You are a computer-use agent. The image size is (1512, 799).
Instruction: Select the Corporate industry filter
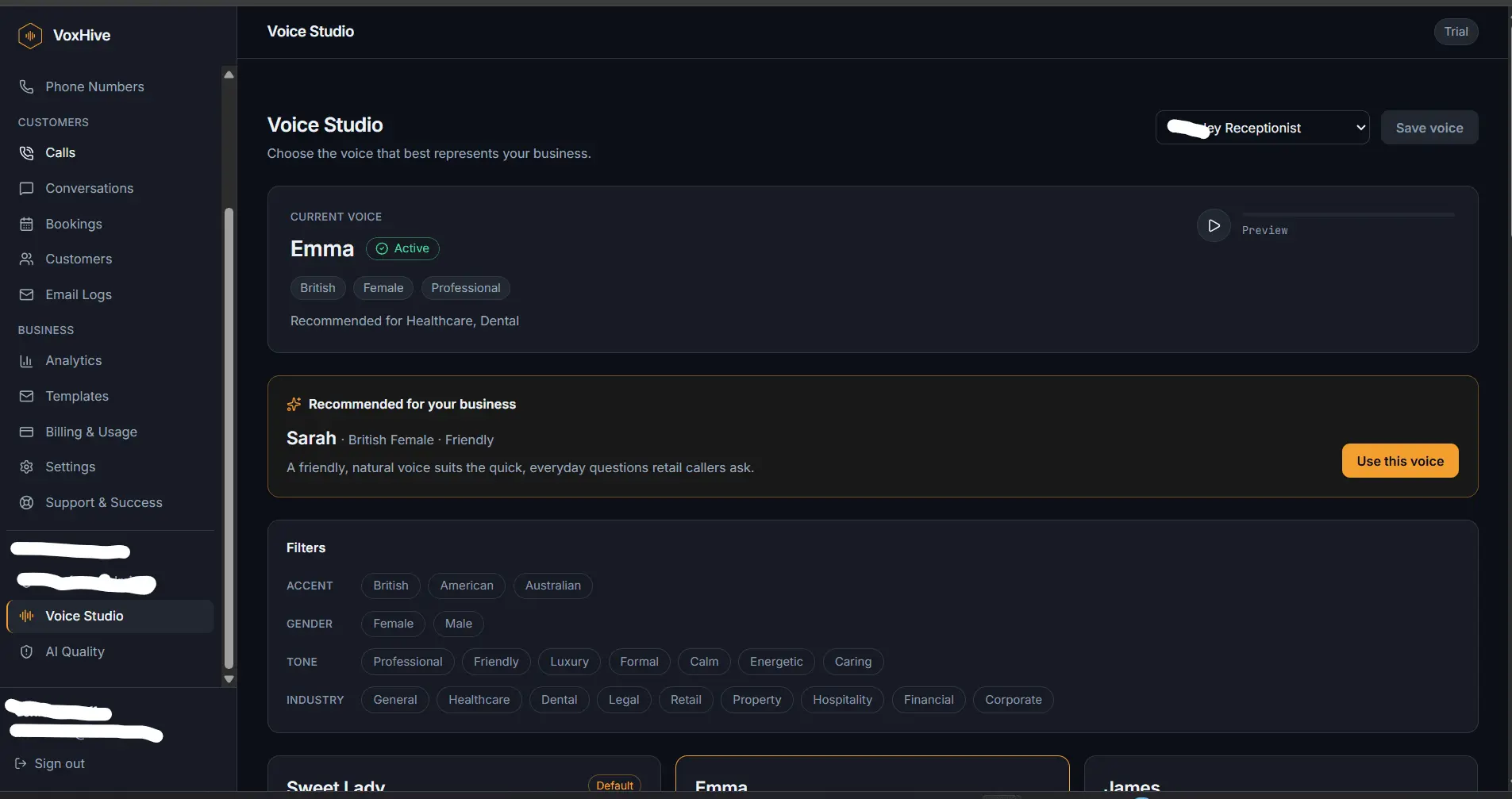click(x=1014, y=700)
